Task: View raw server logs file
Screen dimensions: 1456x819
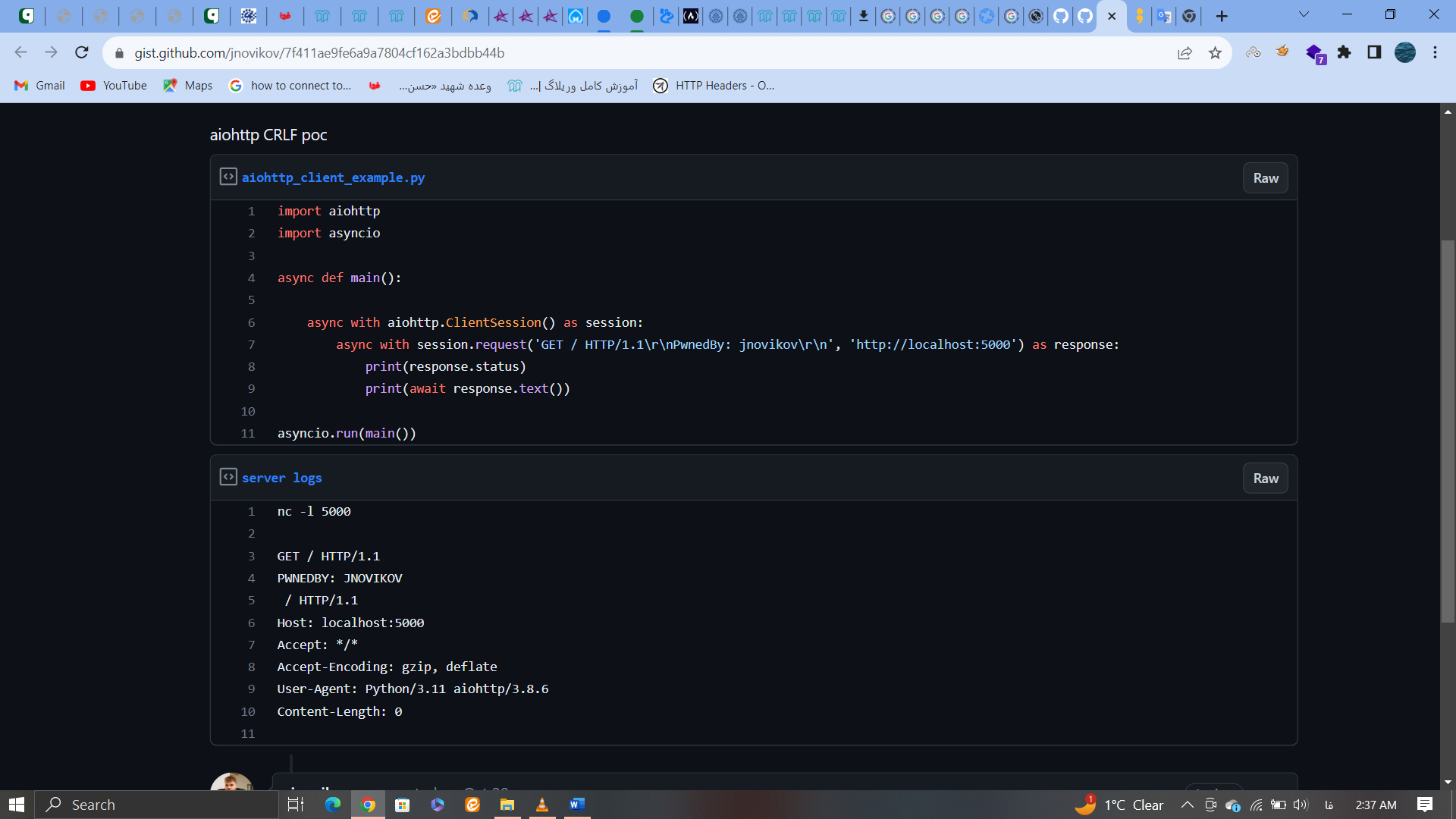Action: pyautogui.click(x=1266, y=479)
